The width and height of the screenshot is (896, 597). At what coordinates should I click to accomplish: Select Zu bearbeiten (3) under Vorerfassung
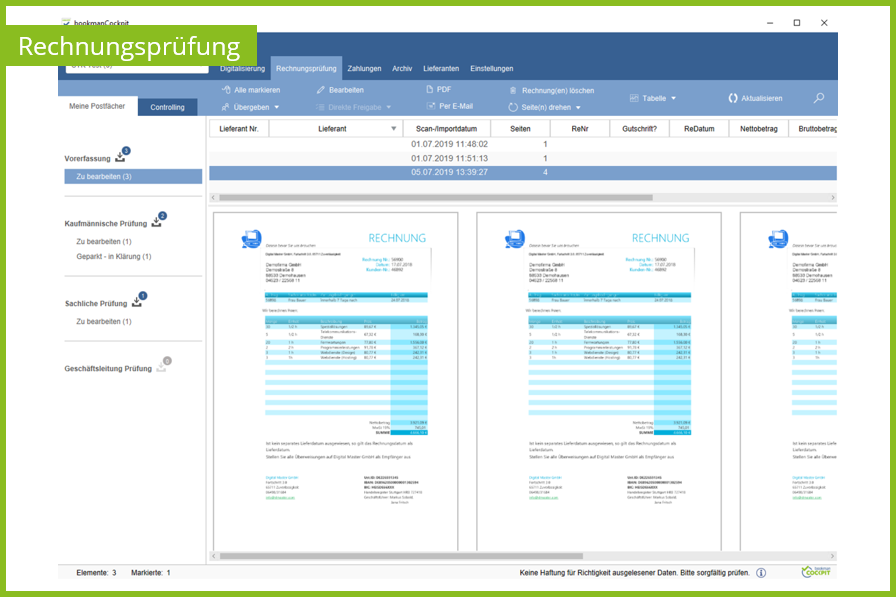point(133,177)
